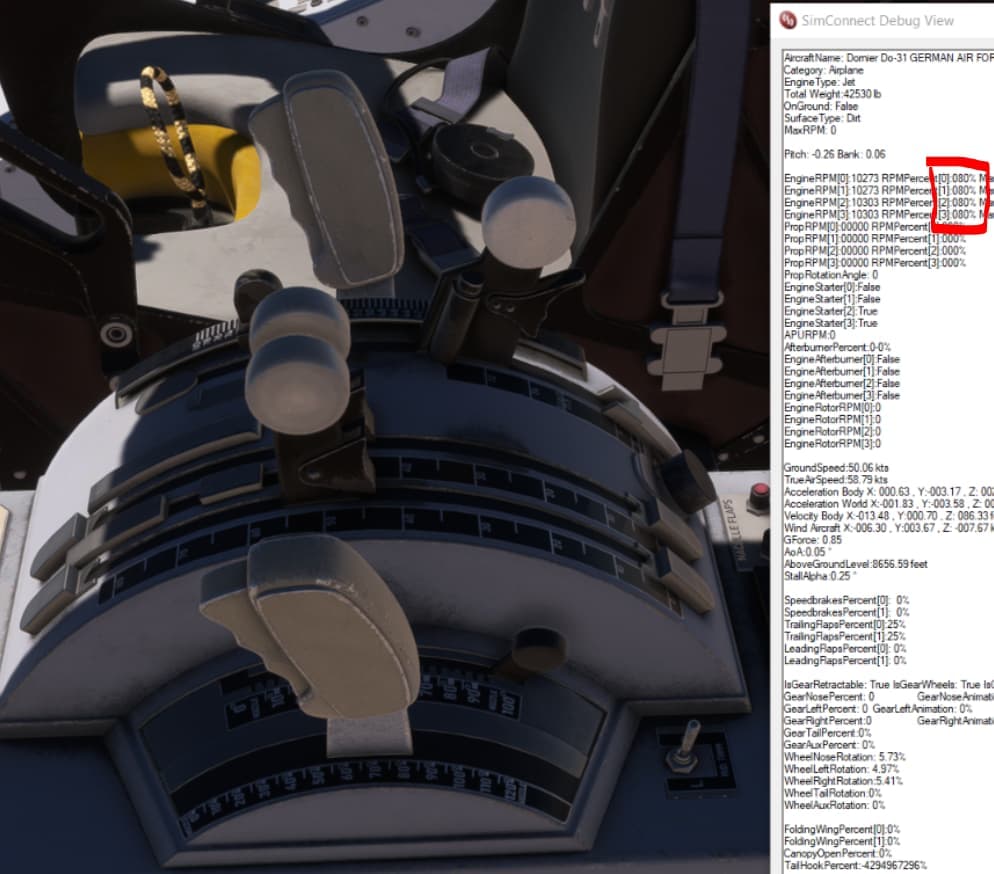Select the EngineStarter[2]:True line
Image resolution: width=994 pixels, height=874 pixels.
832,311
